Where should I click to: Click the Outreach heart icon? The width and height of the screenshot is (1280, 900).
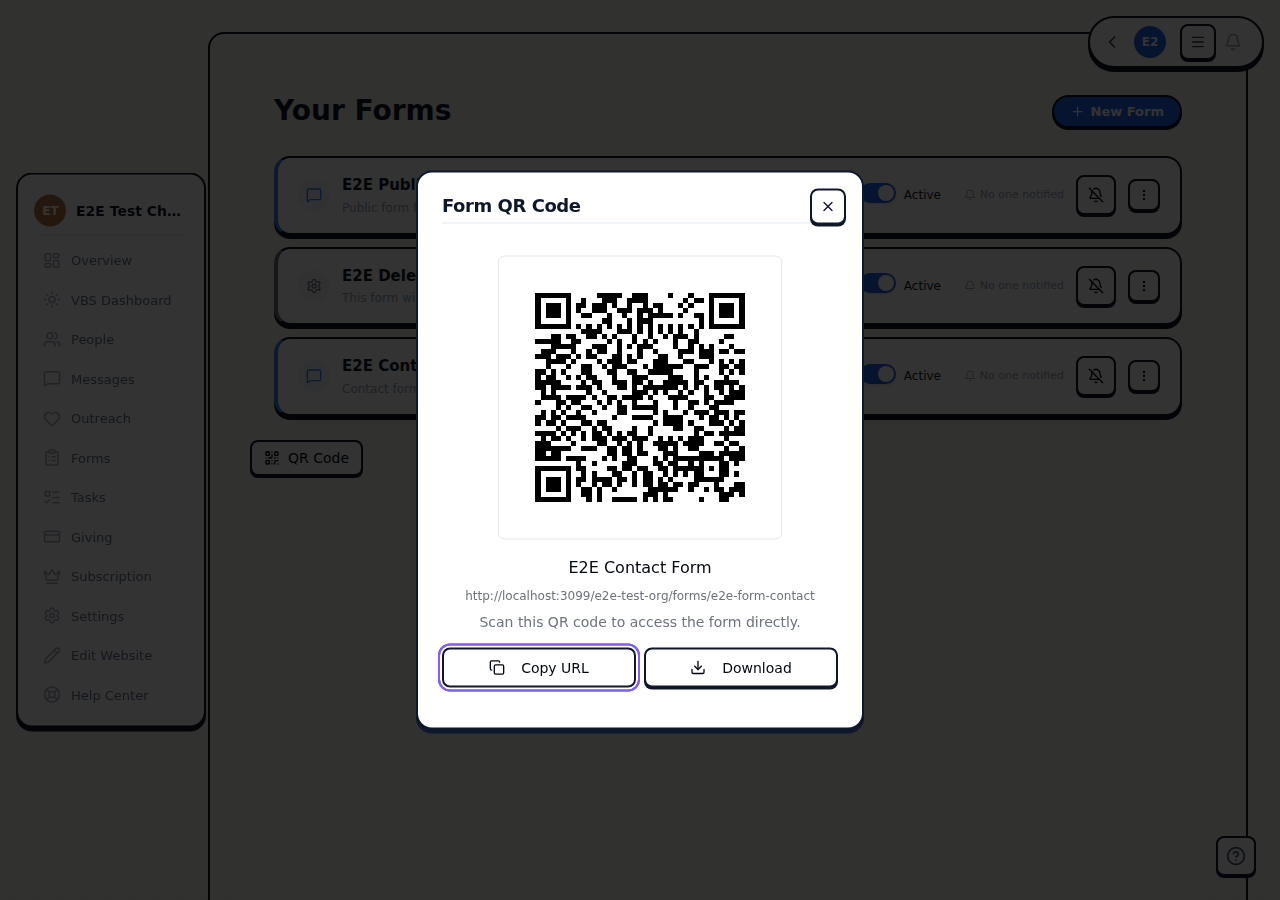pos(52,419)
